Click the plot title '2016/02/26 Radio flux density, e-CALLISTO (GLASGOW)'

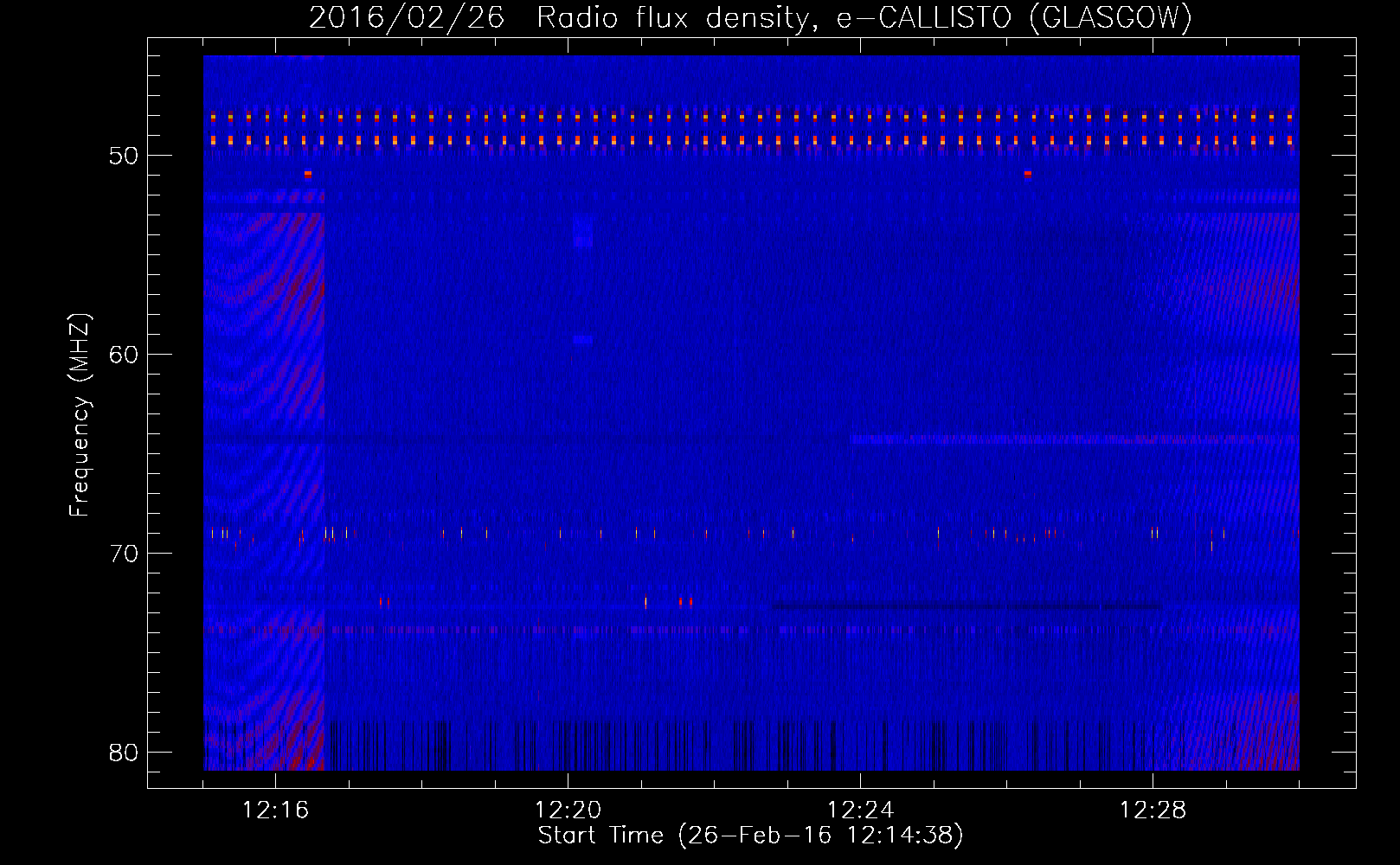click(750, 17)
